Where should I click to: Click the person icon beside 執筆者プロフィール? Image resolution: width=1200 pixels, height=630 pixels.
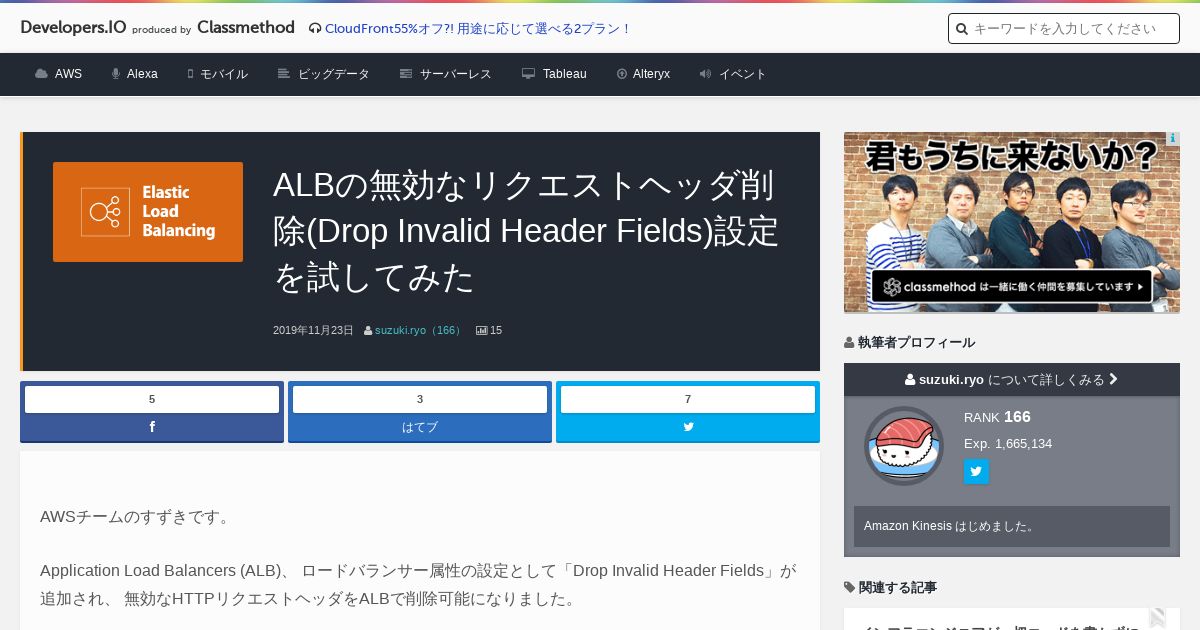coord(849,342)
